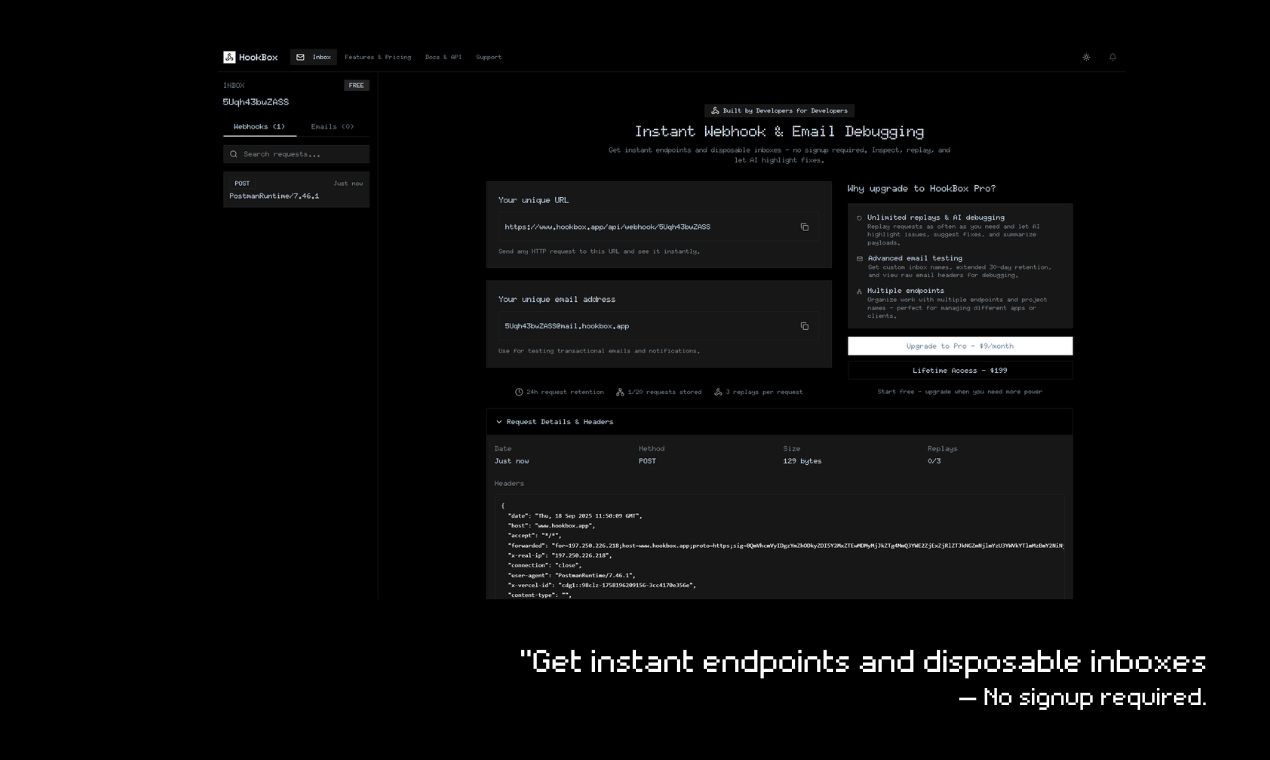Click Upgrade to Pro - $9/month
The height and width of the screenshot is (760, 1270).
click(x=959, y=346)
